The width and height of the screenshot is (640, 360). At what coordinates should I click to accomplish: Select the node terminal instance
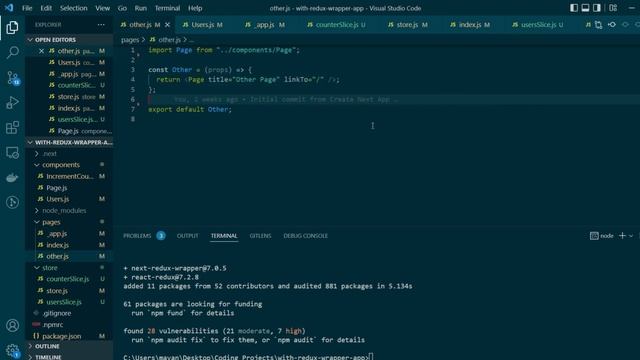click(602, 236)
